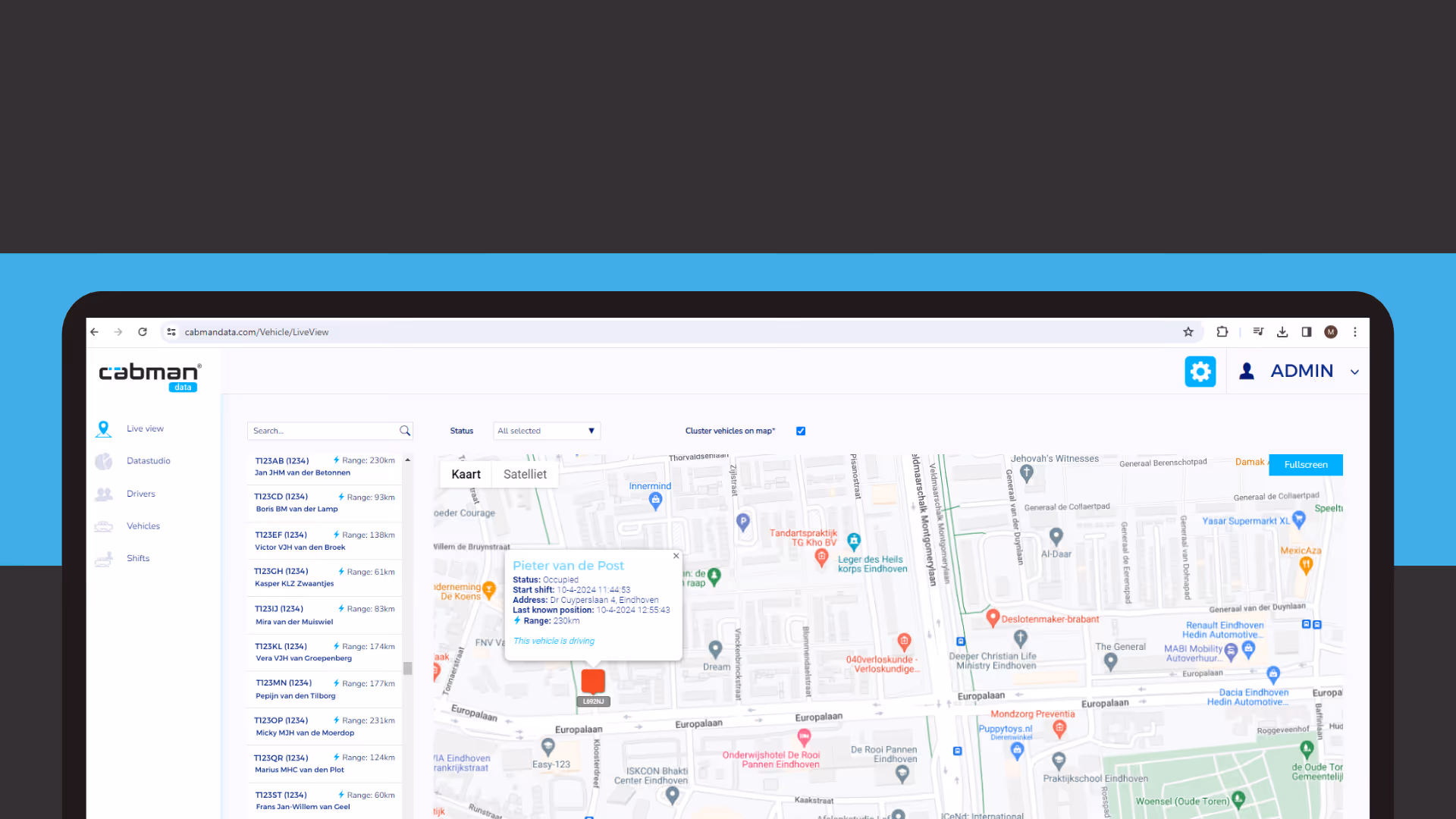Screen dimensions: 1456x819
Task: Close the Pieter van de Post popup
Action: coord(676,556)
